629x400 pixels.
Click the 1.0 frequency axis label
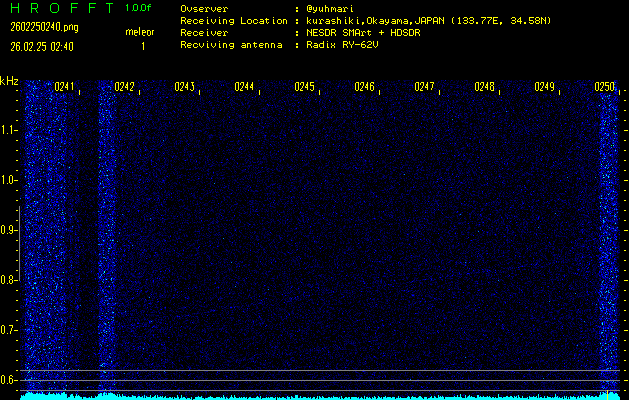8,180
